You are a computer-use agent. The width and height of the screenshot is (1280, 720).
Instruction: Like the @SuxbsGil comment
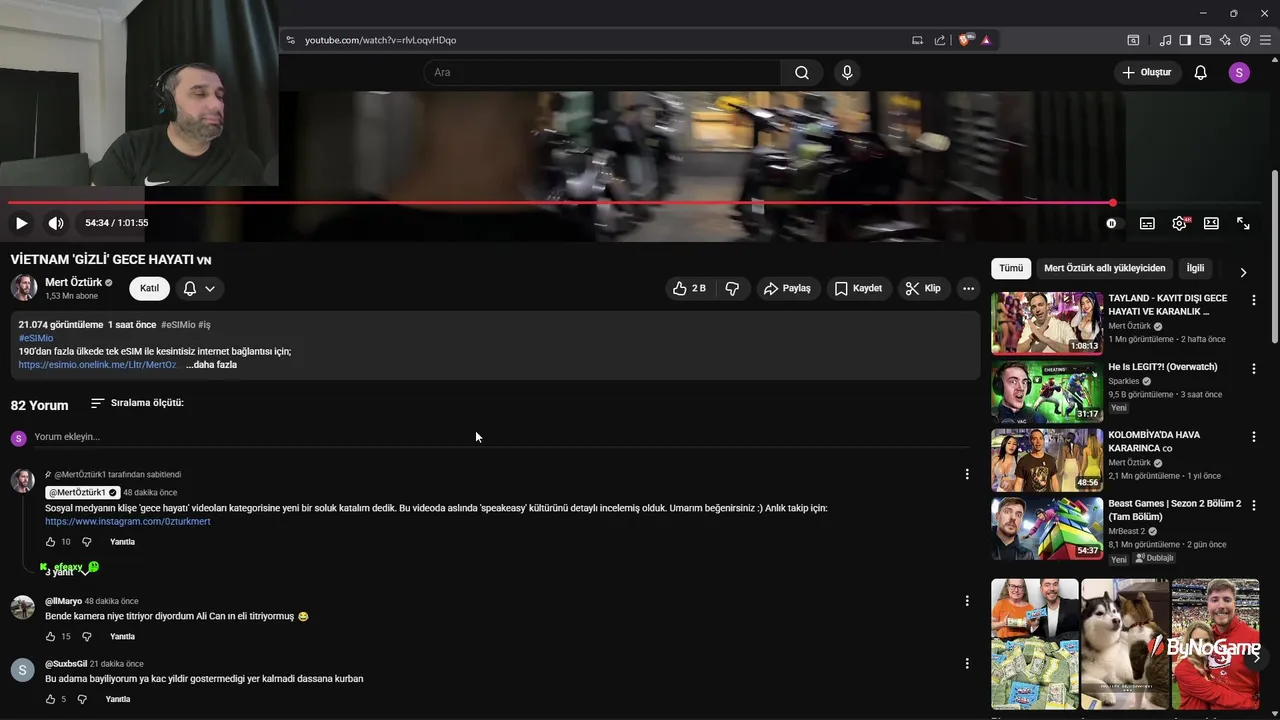[50, 699]
